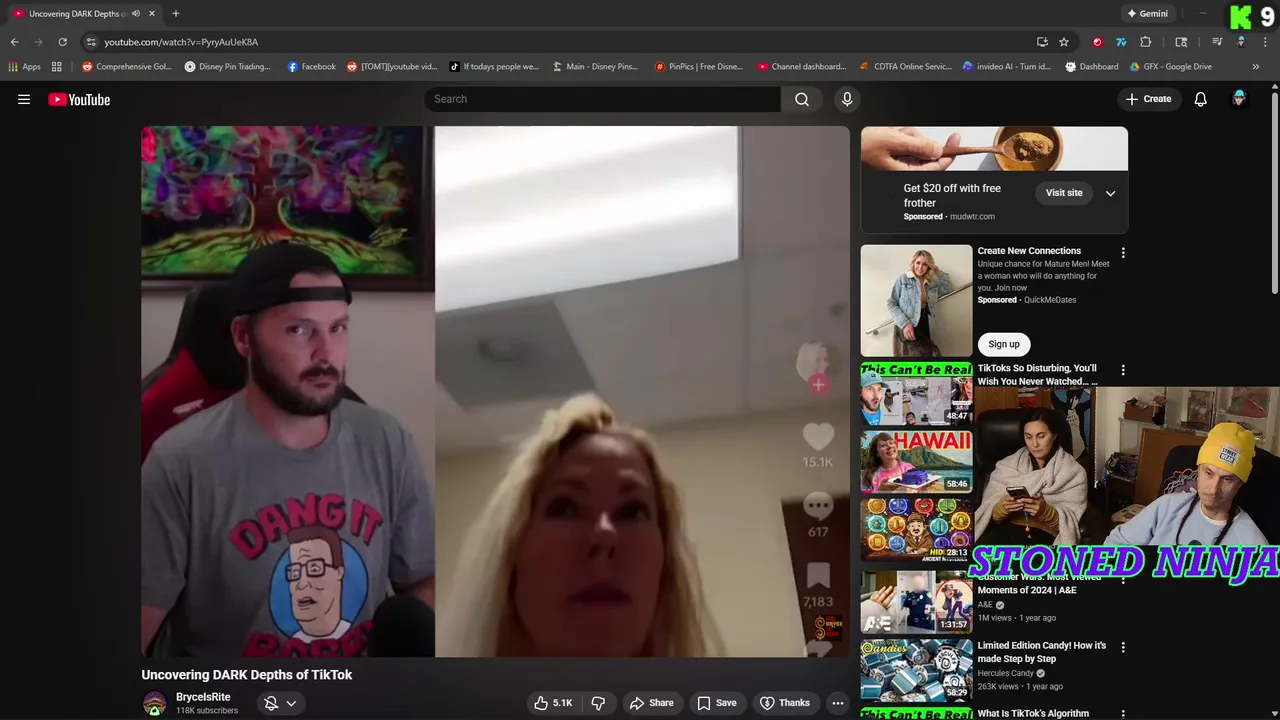Open the media controls toolbar icon
The image size is (1280, 720).
(1217, 42)
